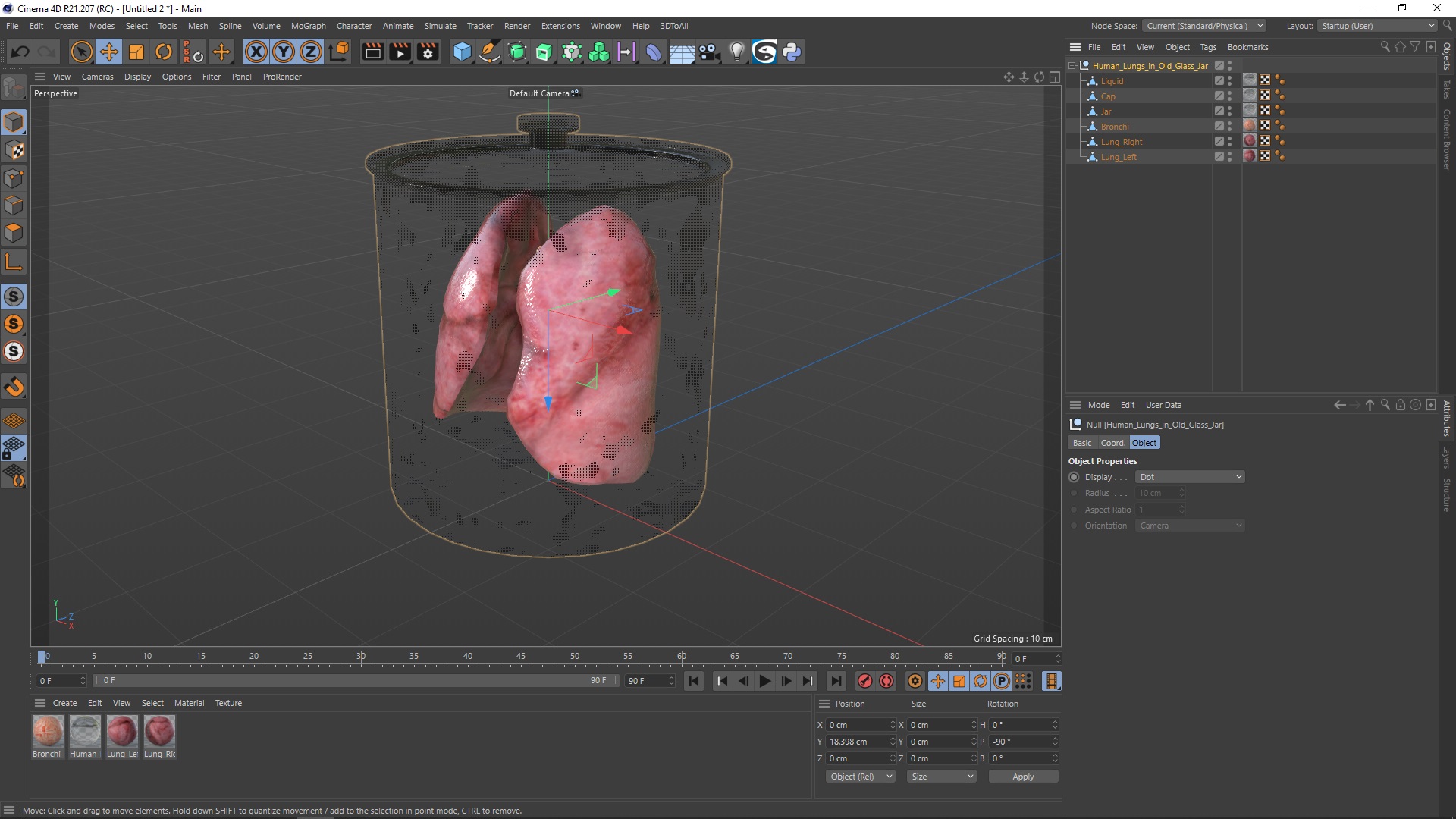Open viewport Display menu
The width and height of the screenshot is (1456, 819).
point(137,77)
